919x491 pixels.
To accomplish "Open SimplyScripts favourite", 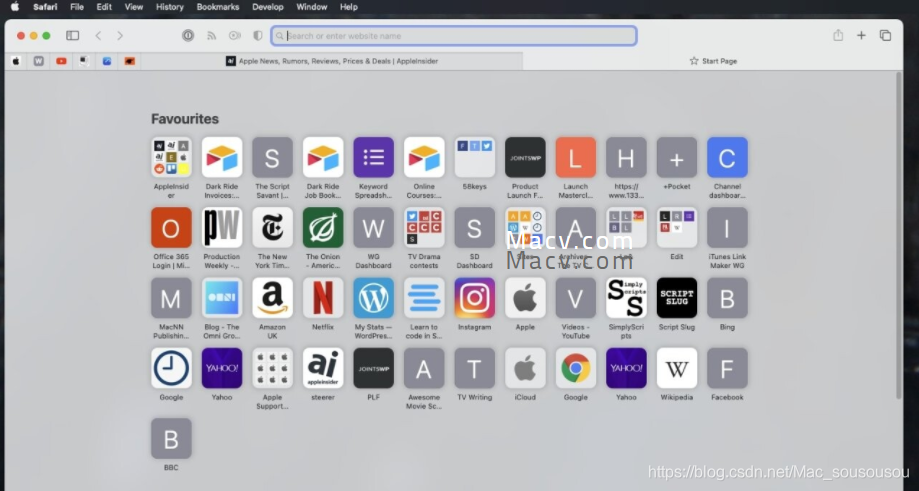I will 626,298.
